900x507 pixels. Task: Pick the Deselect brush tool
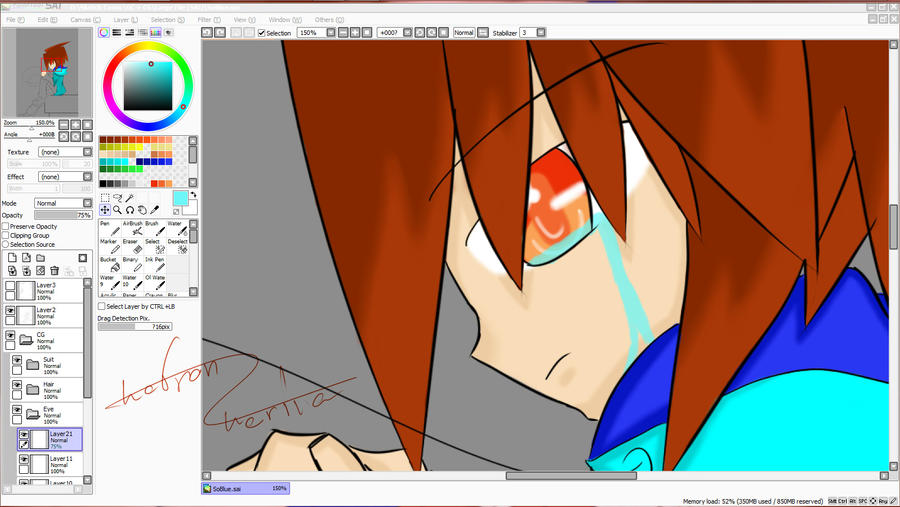tap(177, 246)
